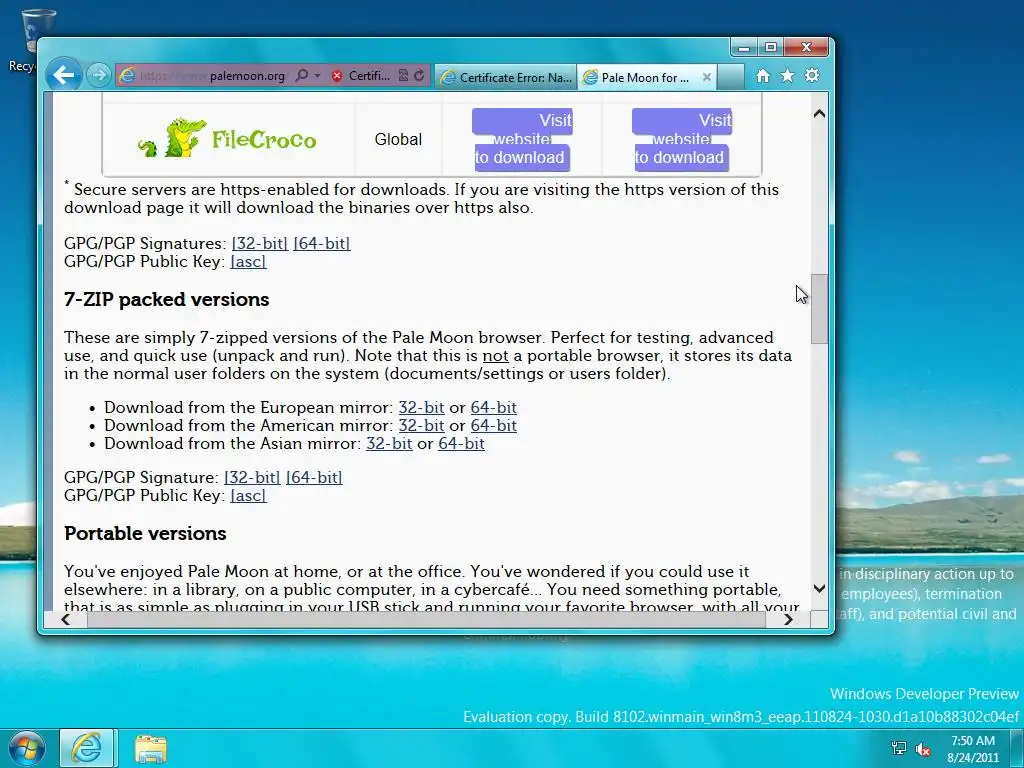This screenshot has width=1024, height=768.
Task: Click the first FileCroco Visit website to download button
Action: (522, 139)
